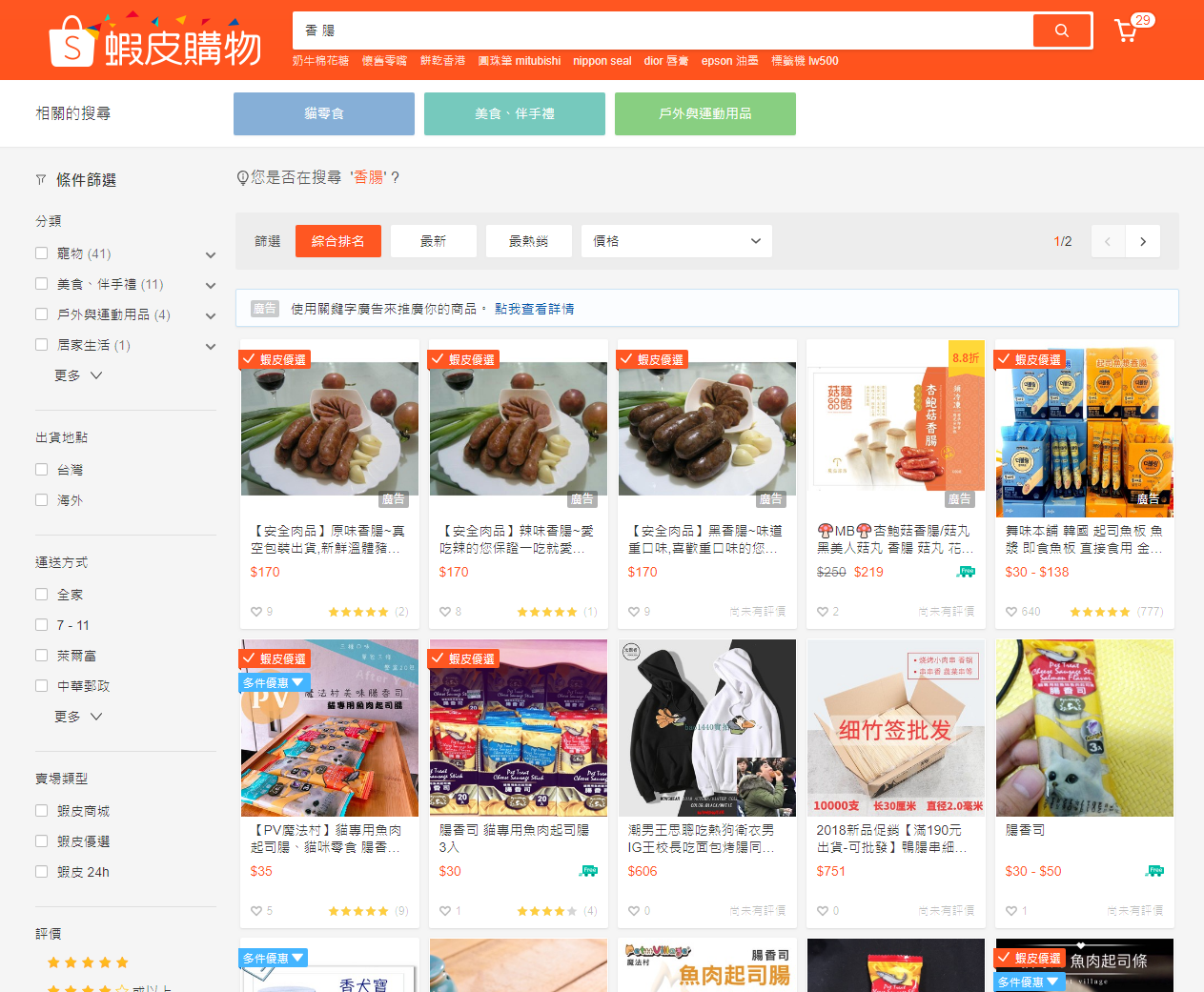Open the 貓零食 related search
This screenshot has height=992, width=1204.
click(x=324, y=113)
